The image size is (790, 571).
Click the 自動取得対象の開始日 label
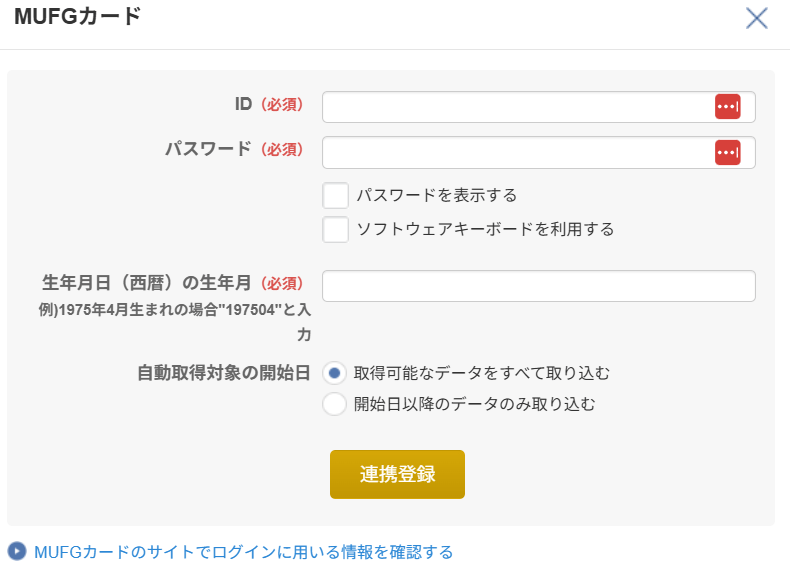(224, 373)
